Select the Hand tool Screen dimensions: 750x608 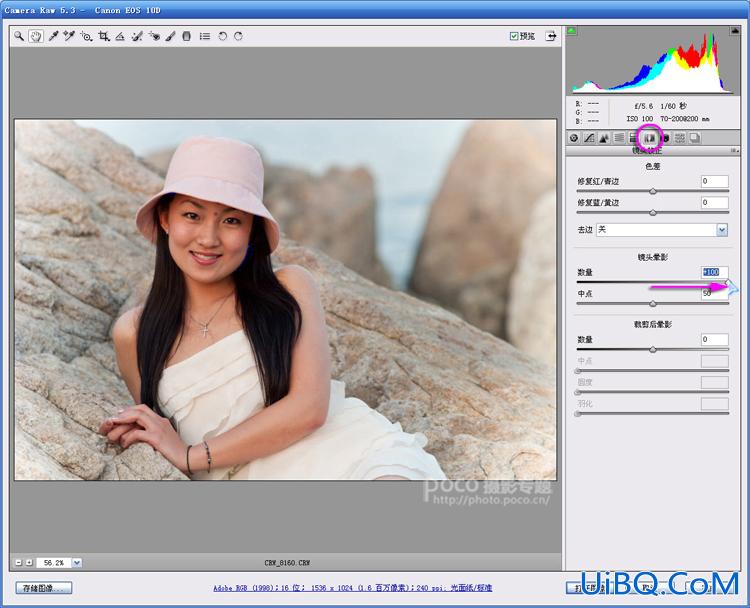[x=35, y=36]
